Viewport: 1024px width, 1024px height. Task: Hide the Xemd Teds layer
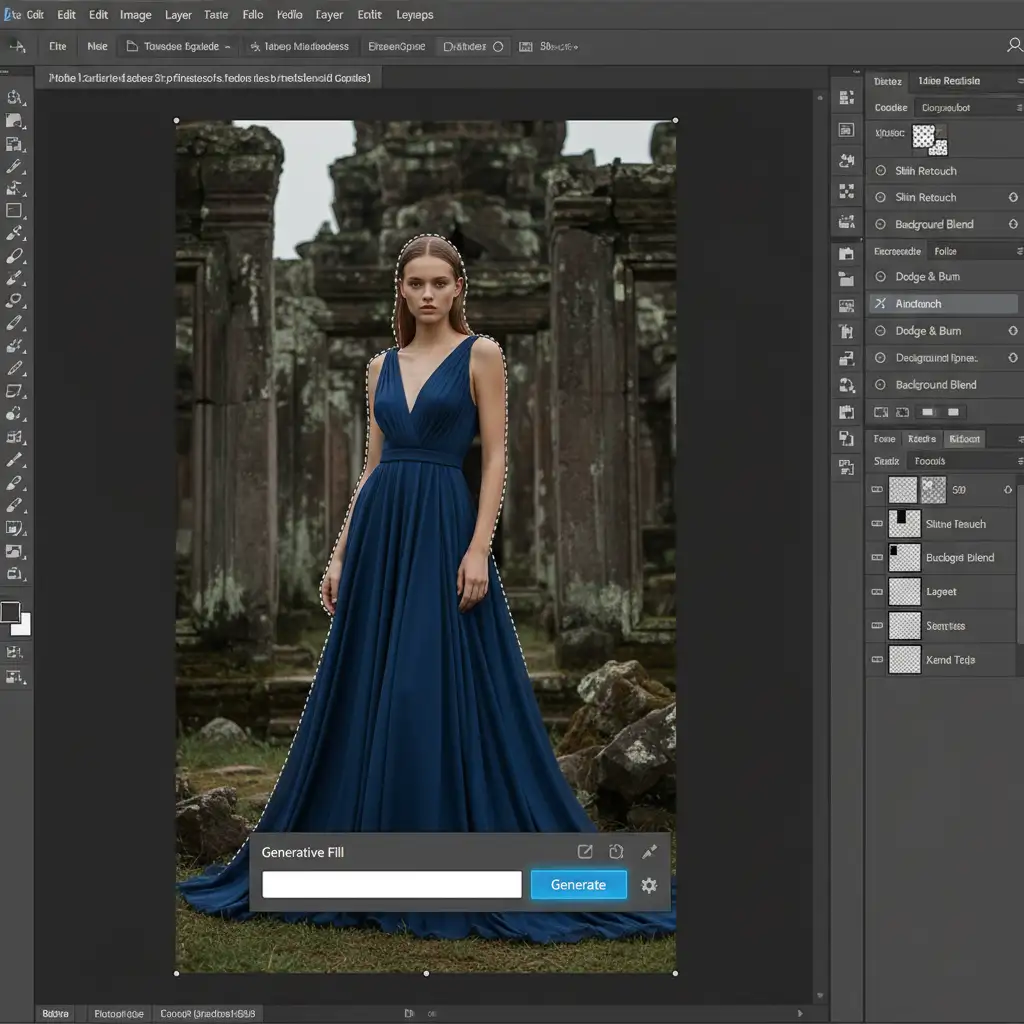click(x=877, y=660)
